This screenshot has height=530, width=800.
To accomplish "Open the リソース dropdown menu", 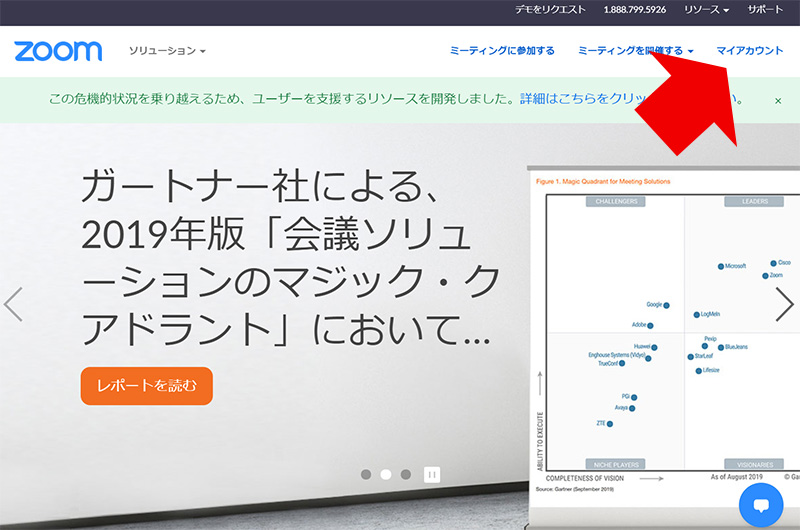I will [x=706, y=9].
